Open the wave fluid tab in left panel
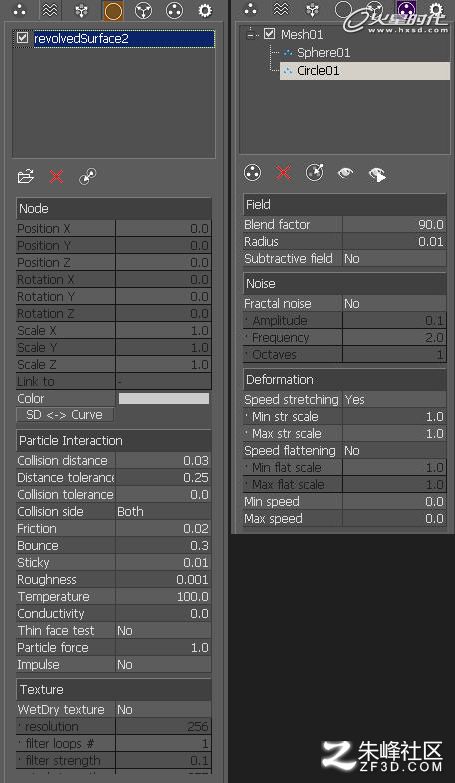This screenshot has height=783, width=455. (50, 10)
